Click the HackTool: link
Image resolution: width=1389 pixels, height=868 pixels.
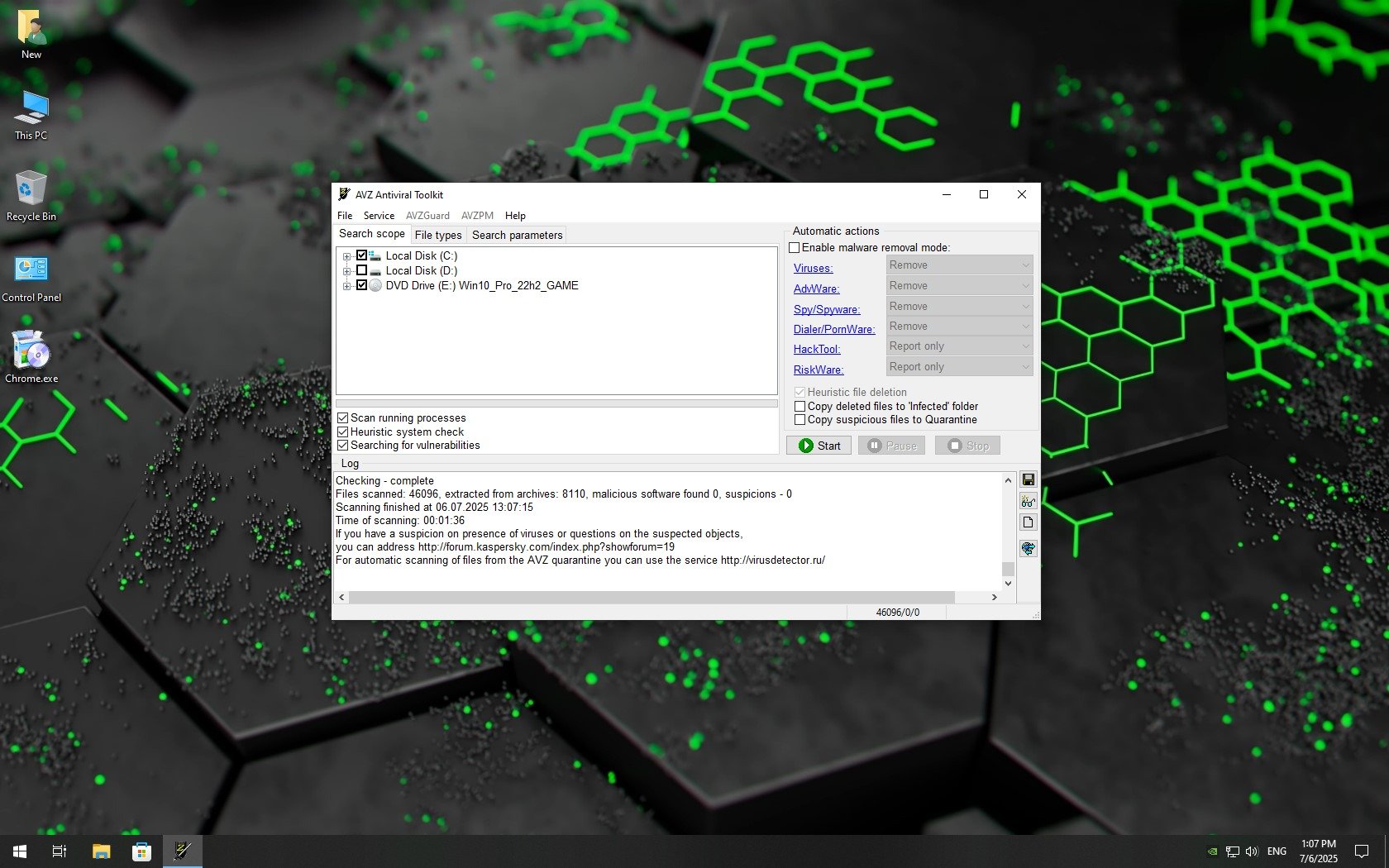coord(817,349)
